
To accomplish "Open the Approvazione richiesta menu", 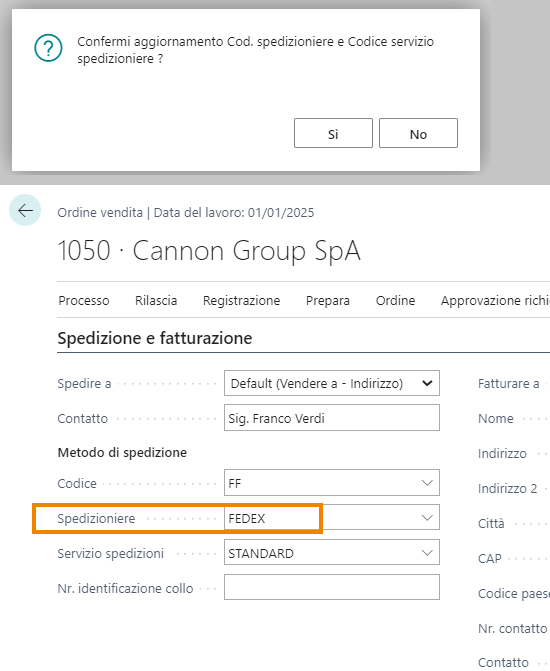I will [495, 300].
